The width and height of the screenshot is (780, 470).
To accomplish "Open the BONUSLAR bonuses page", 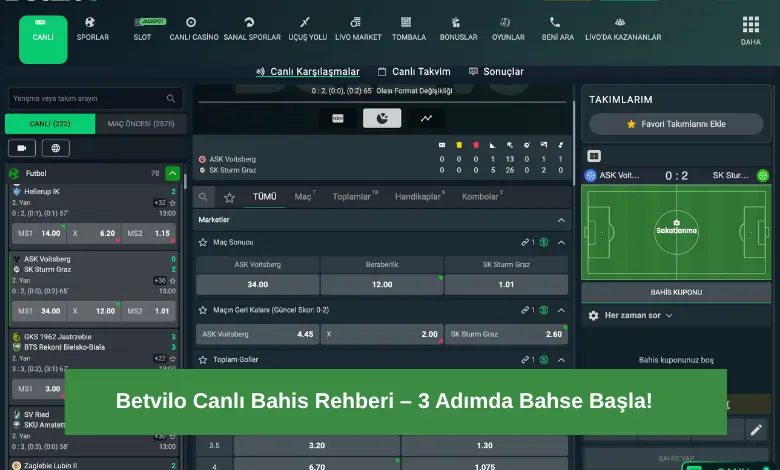I will [458, 29].
